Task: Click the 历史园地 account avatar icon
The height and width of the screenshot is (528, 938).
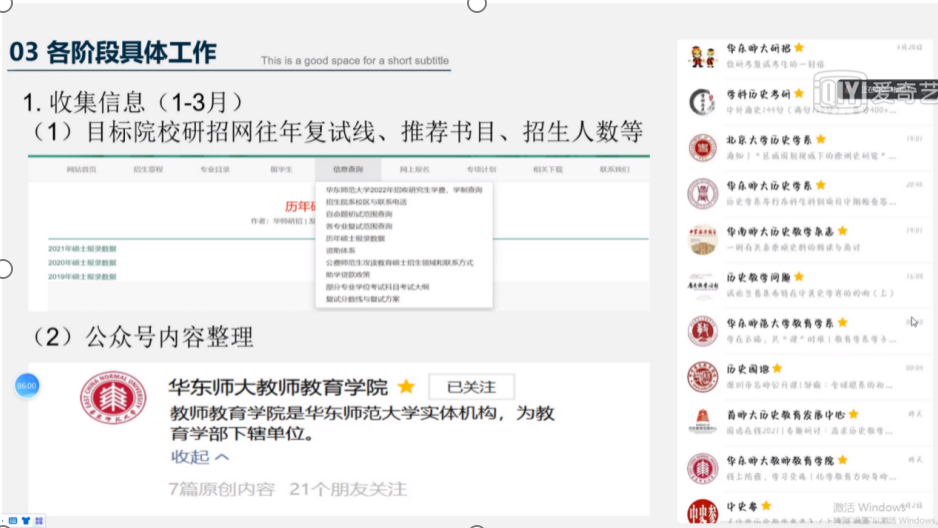Action: [x=703, y=377]
